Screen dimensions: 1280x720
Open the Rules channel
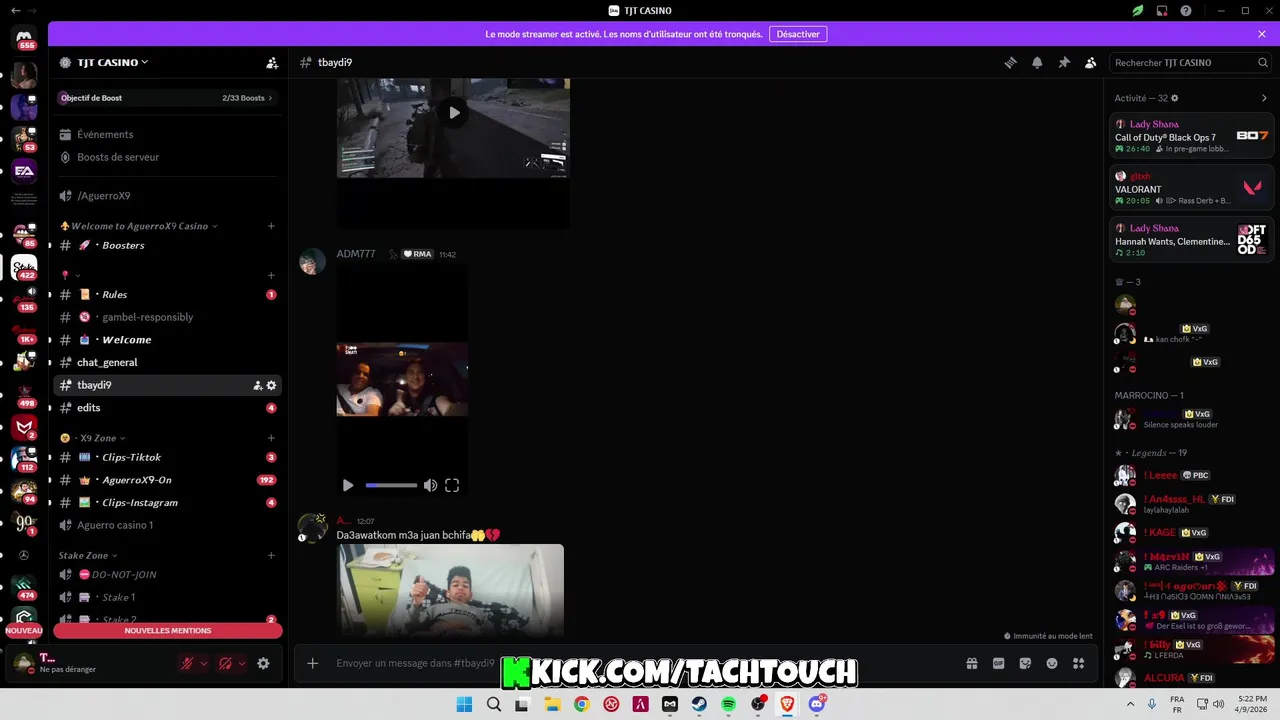coord(167,294)
